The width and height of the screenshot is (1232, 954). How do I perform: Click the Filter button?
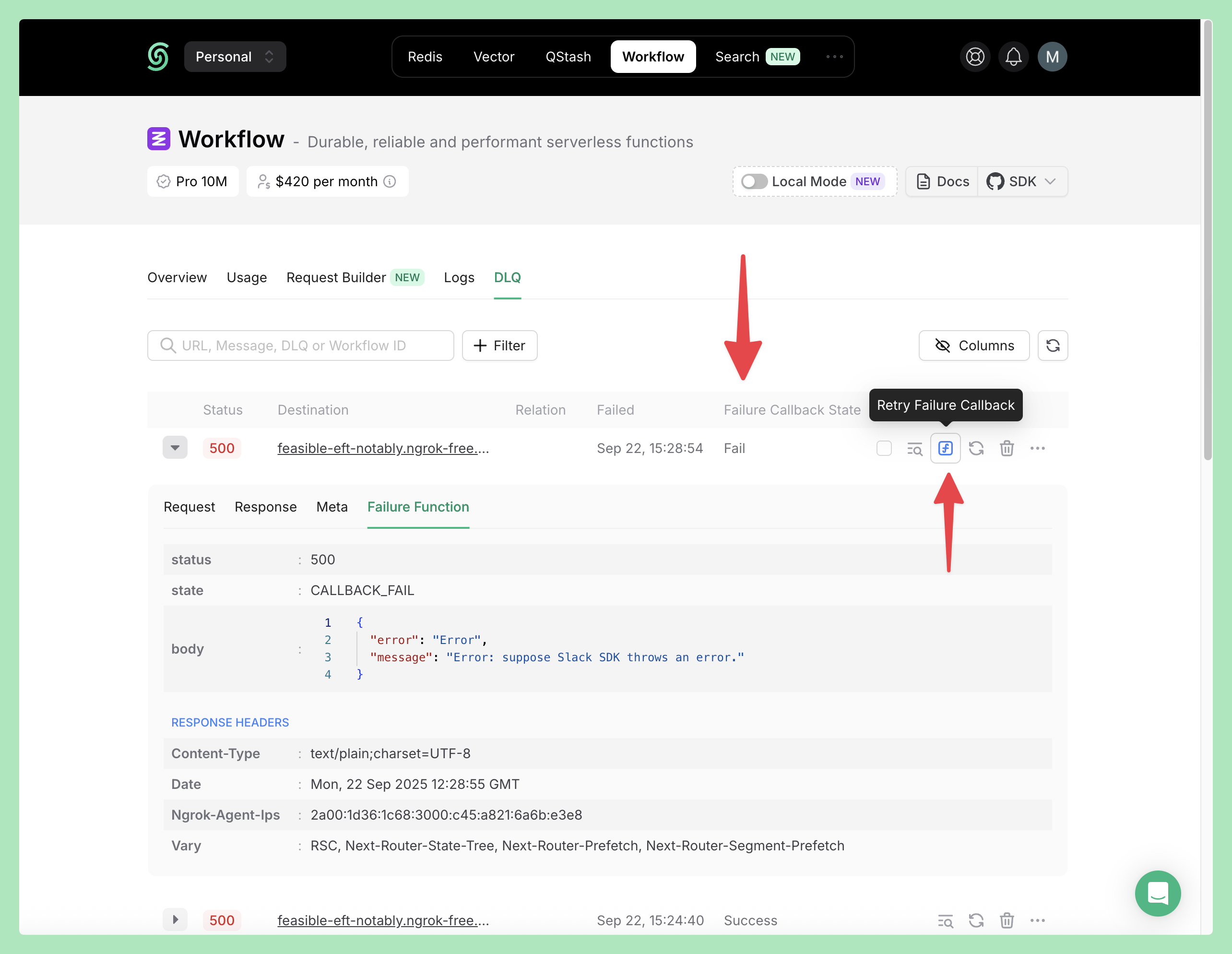click(499, 345)
